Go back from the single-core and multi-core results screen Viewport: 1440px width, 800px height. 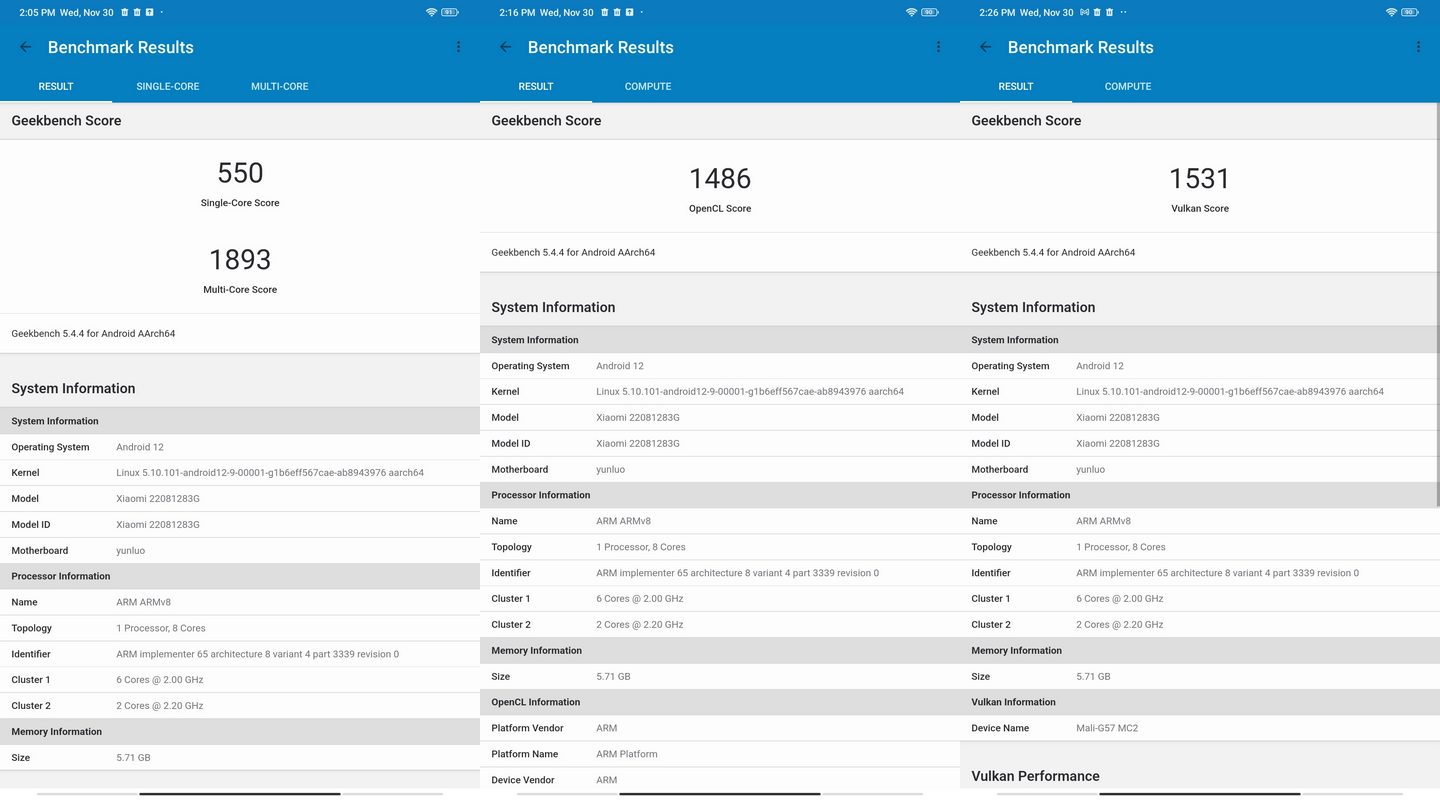pos(25,47)
